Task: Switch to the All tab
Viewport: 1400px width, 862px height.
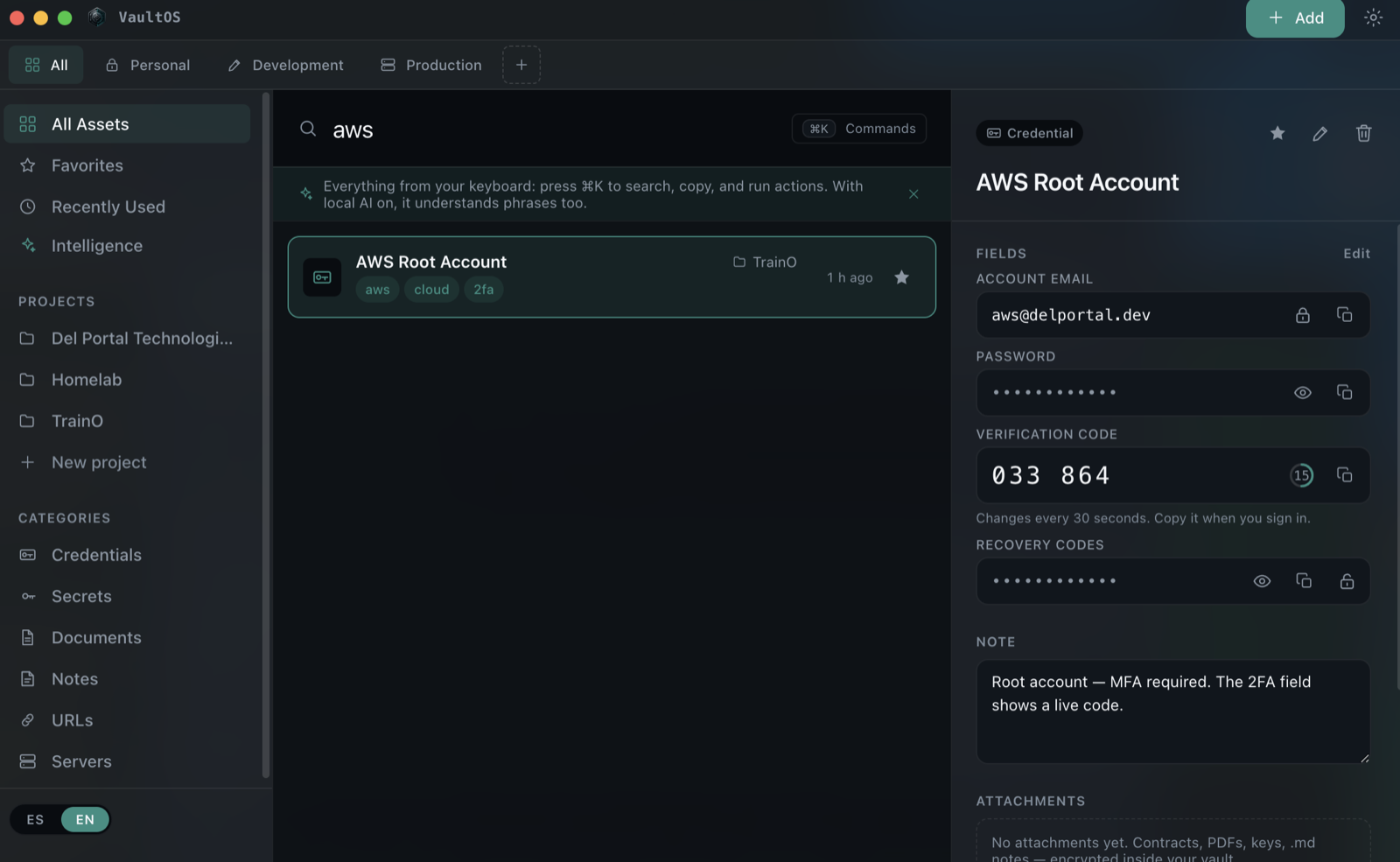Action: (x=46, y=65)
